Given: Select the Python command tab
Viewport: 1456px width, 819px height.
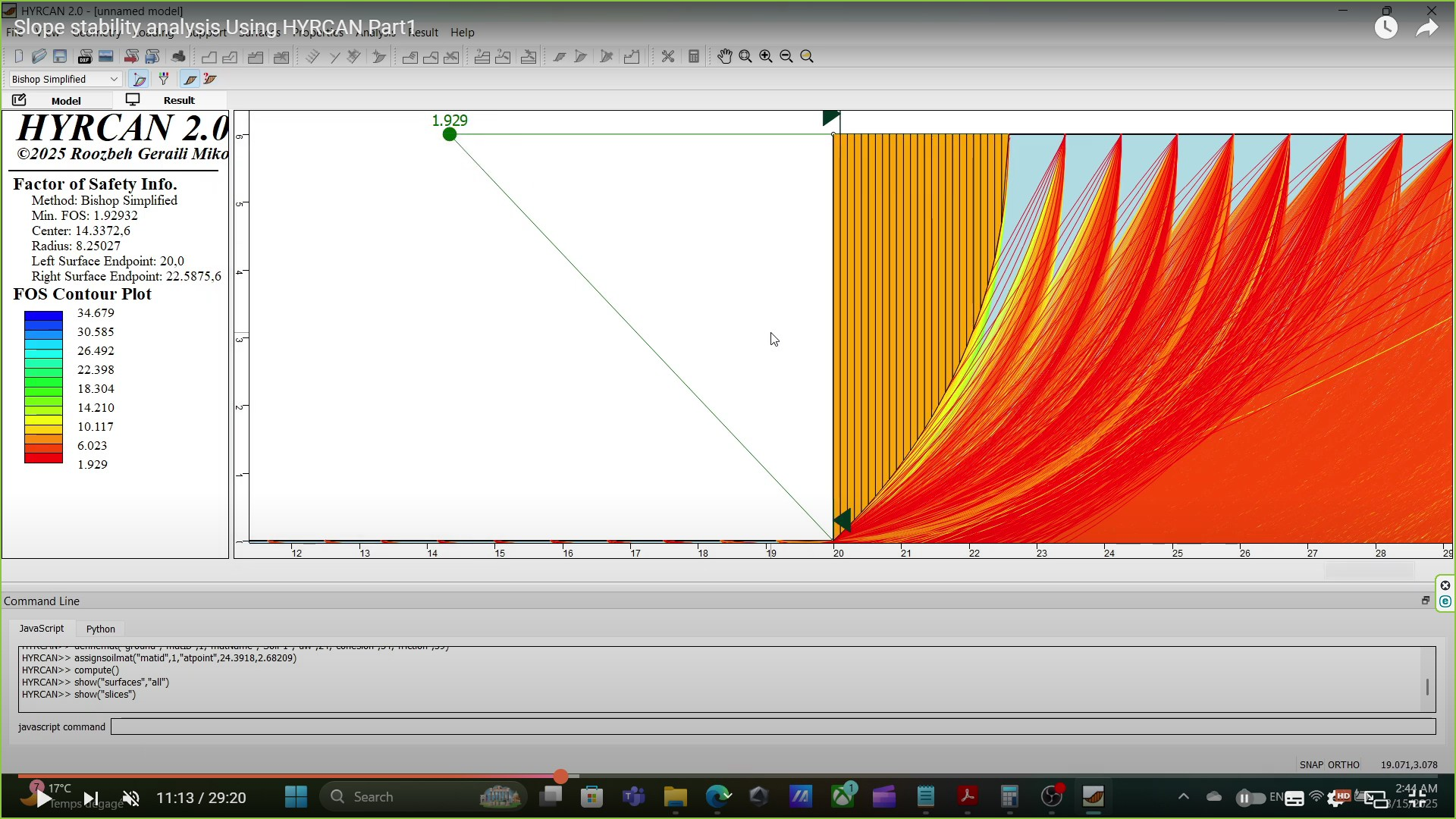Looking at the screenshot, I should [x=101, y=629].
